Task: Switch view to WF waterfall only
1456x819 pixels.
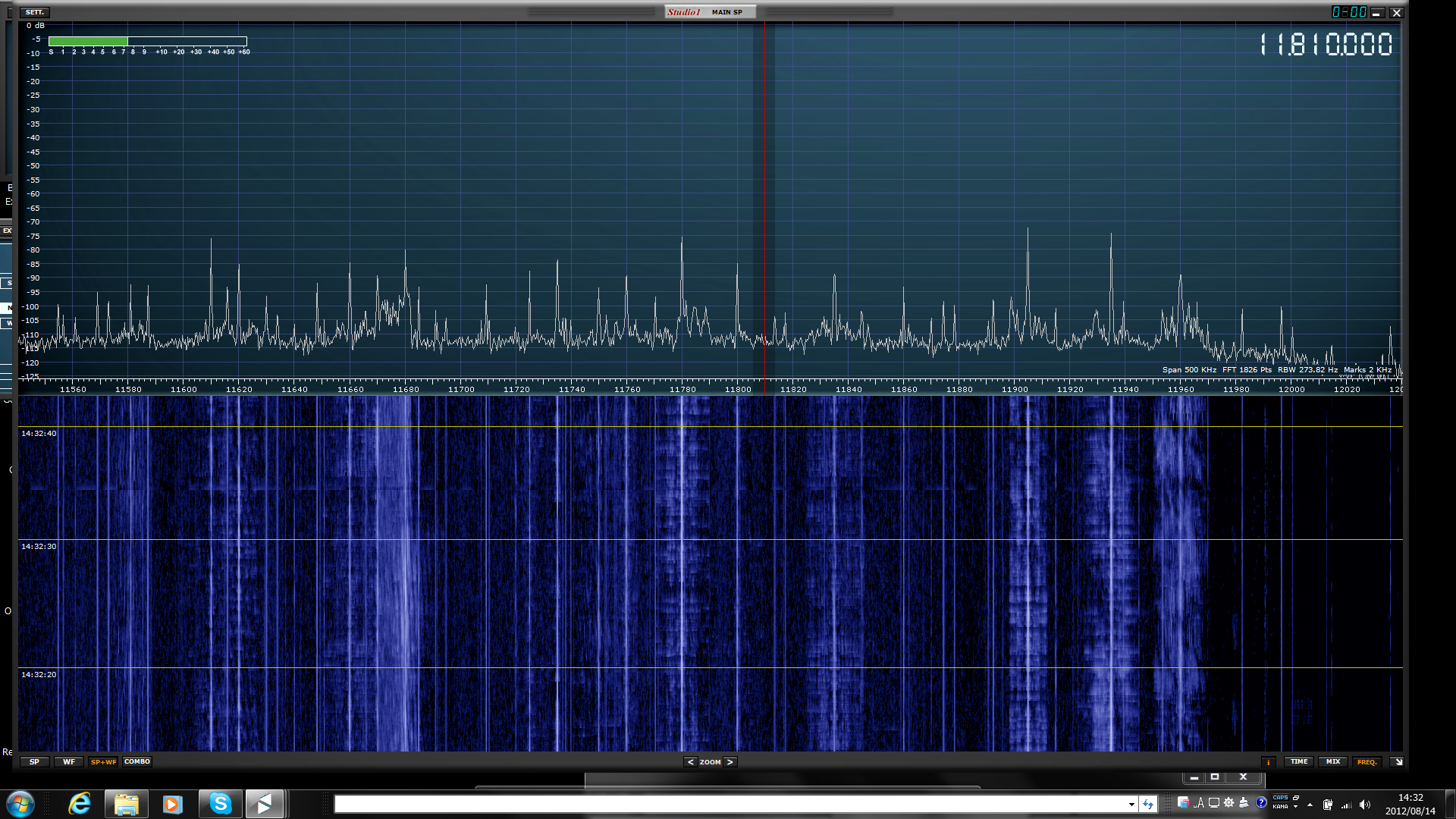Action: pyautogui.click(x=68, y=761)
